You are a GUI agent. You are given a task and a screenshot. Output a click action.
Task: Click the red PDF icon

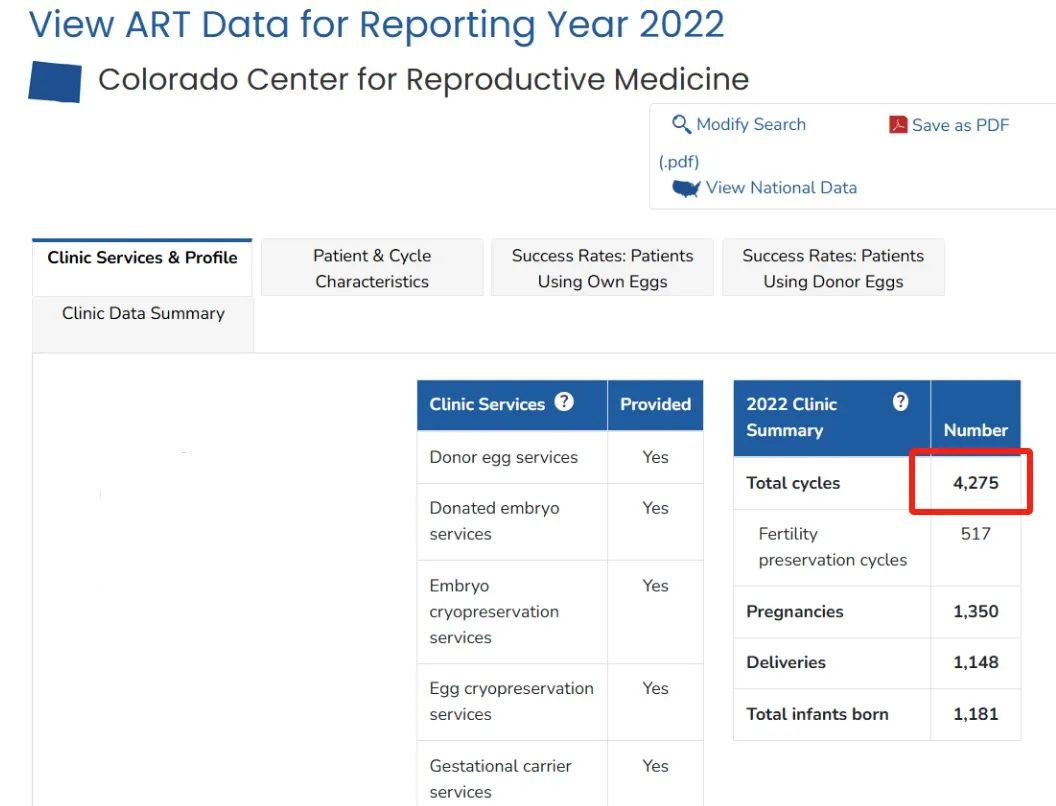pyautogui.click(x=898, y=125)
